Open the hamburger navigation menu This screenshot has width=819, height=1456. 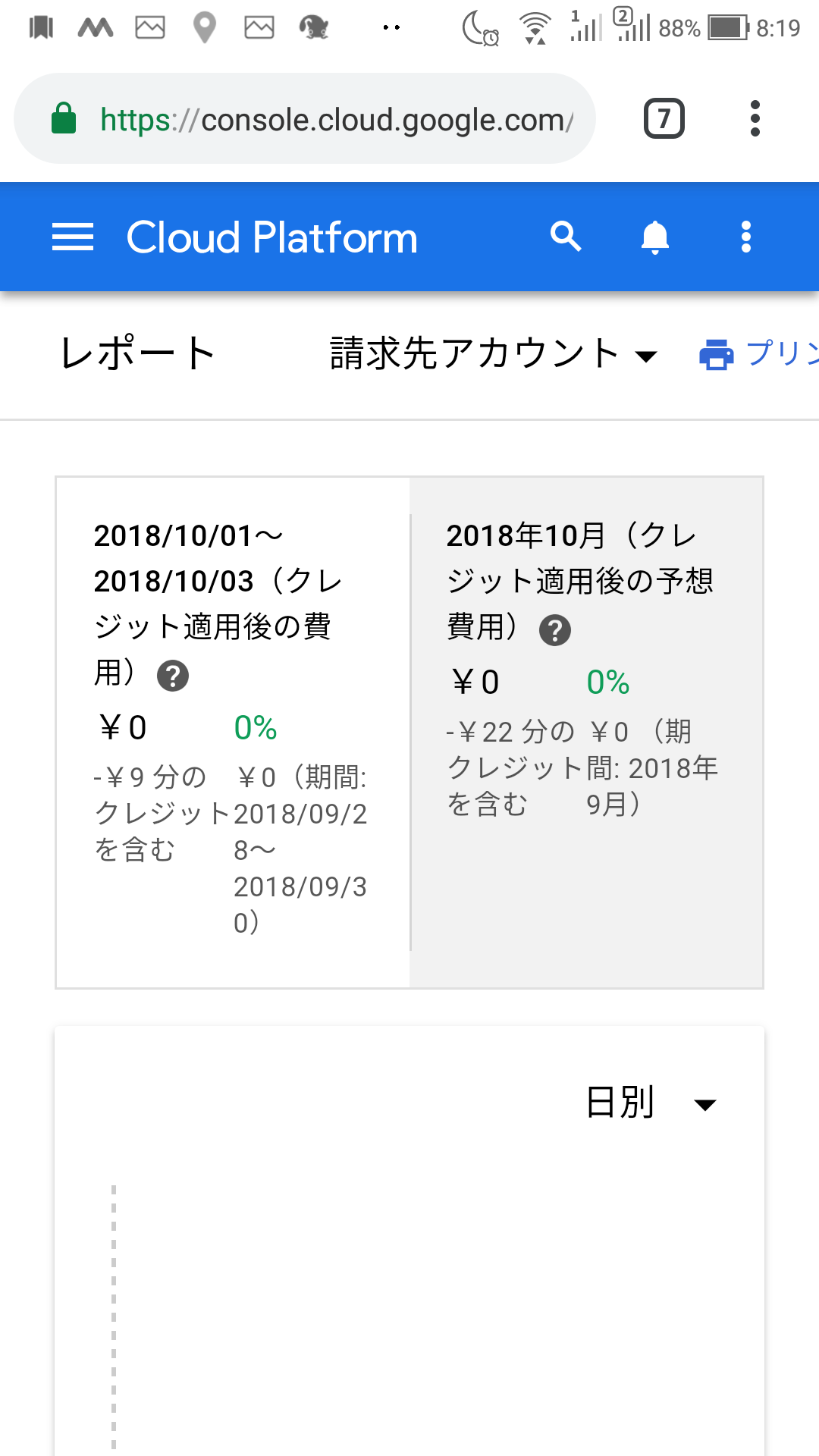tap(73, 237)
